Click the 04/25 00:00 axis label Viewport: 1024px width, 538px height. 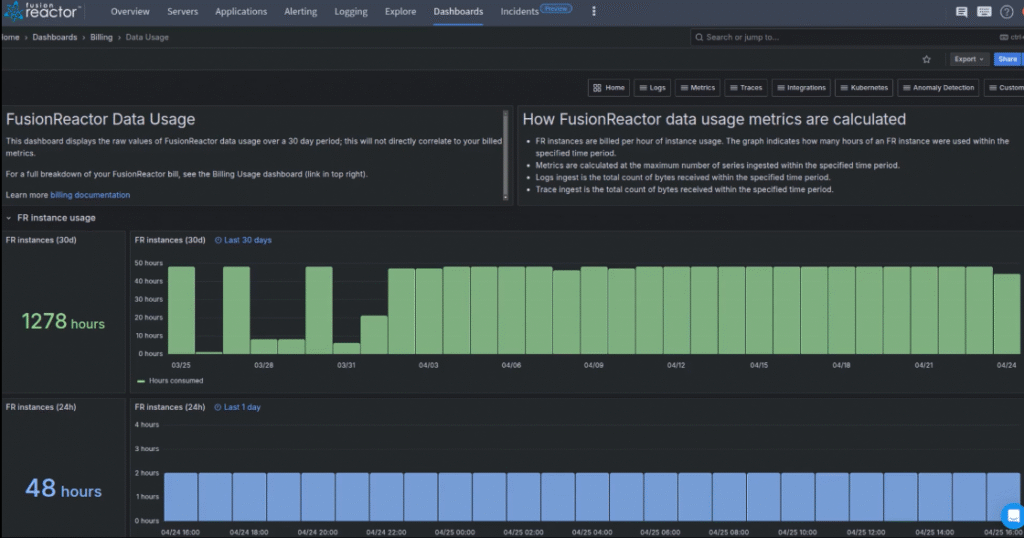[455, 532]
